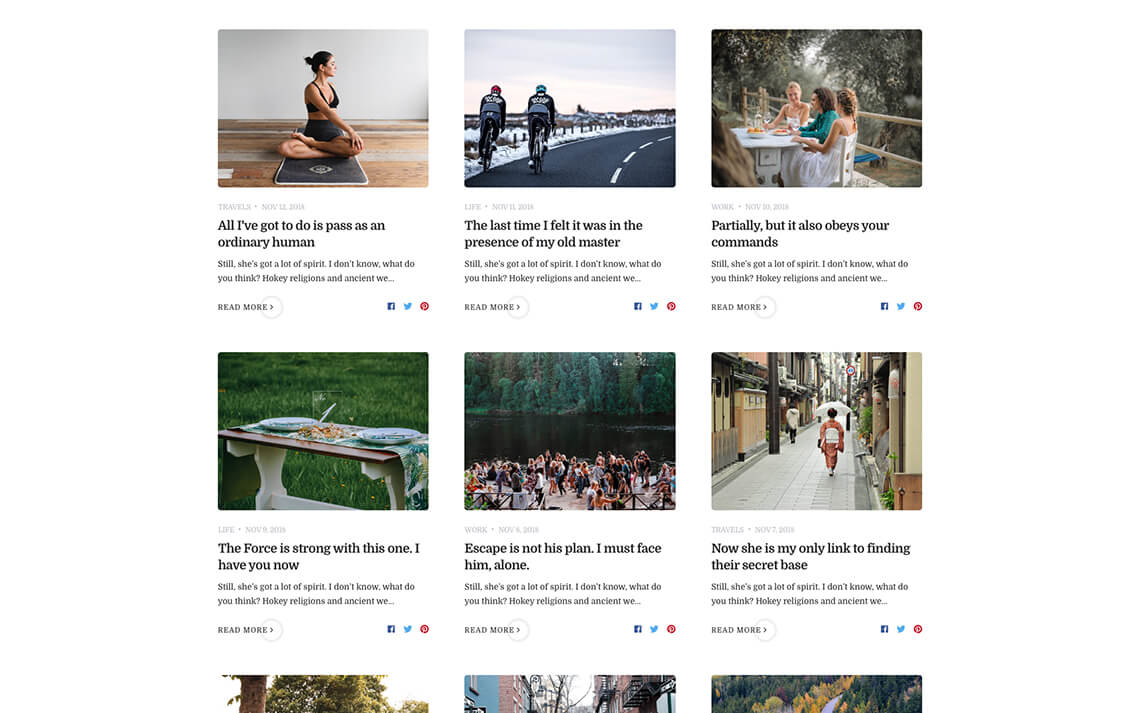Image resolution: width=1140 pixels, height=713 pixels.
Task: Pin the secret base post on Pinterest
Action: (918, 629)
